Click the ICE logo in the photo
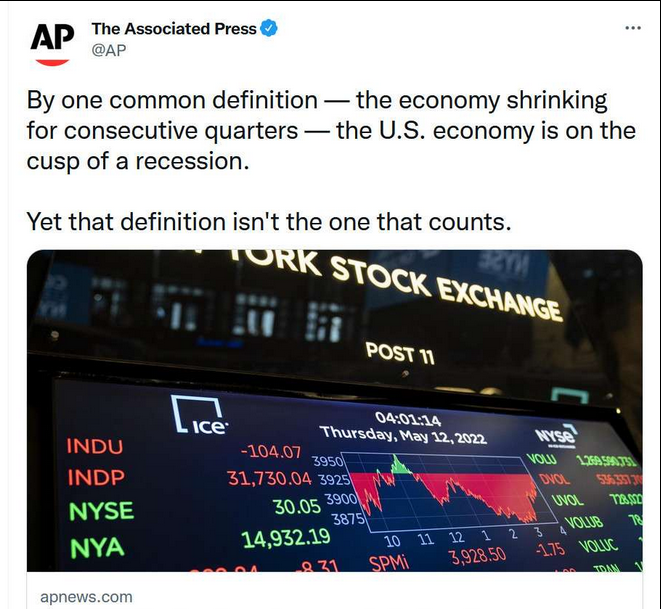This screenshot has width=661, height=609. click(199, 417)
